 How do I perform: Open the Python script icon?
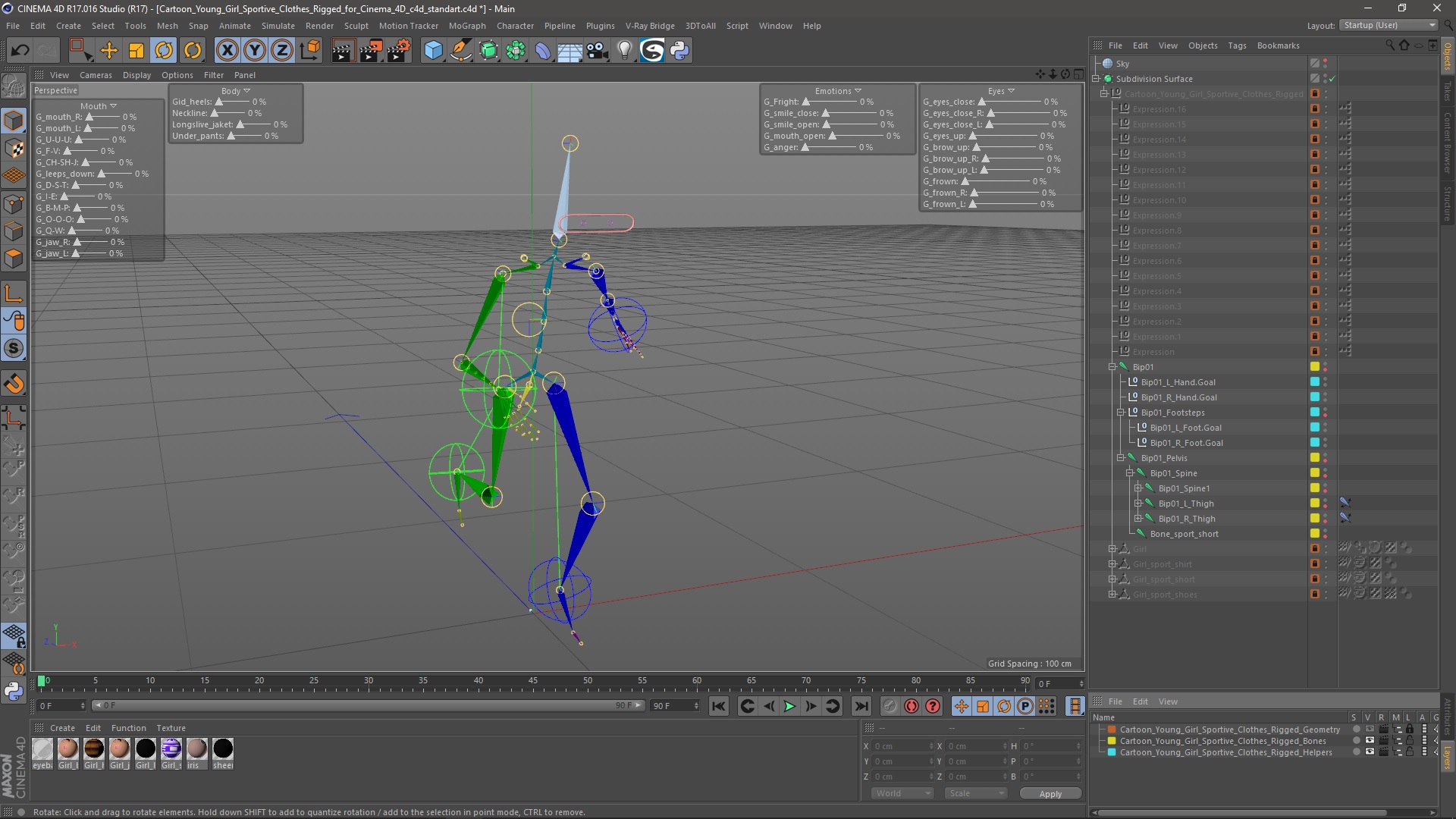coord(680,51)
